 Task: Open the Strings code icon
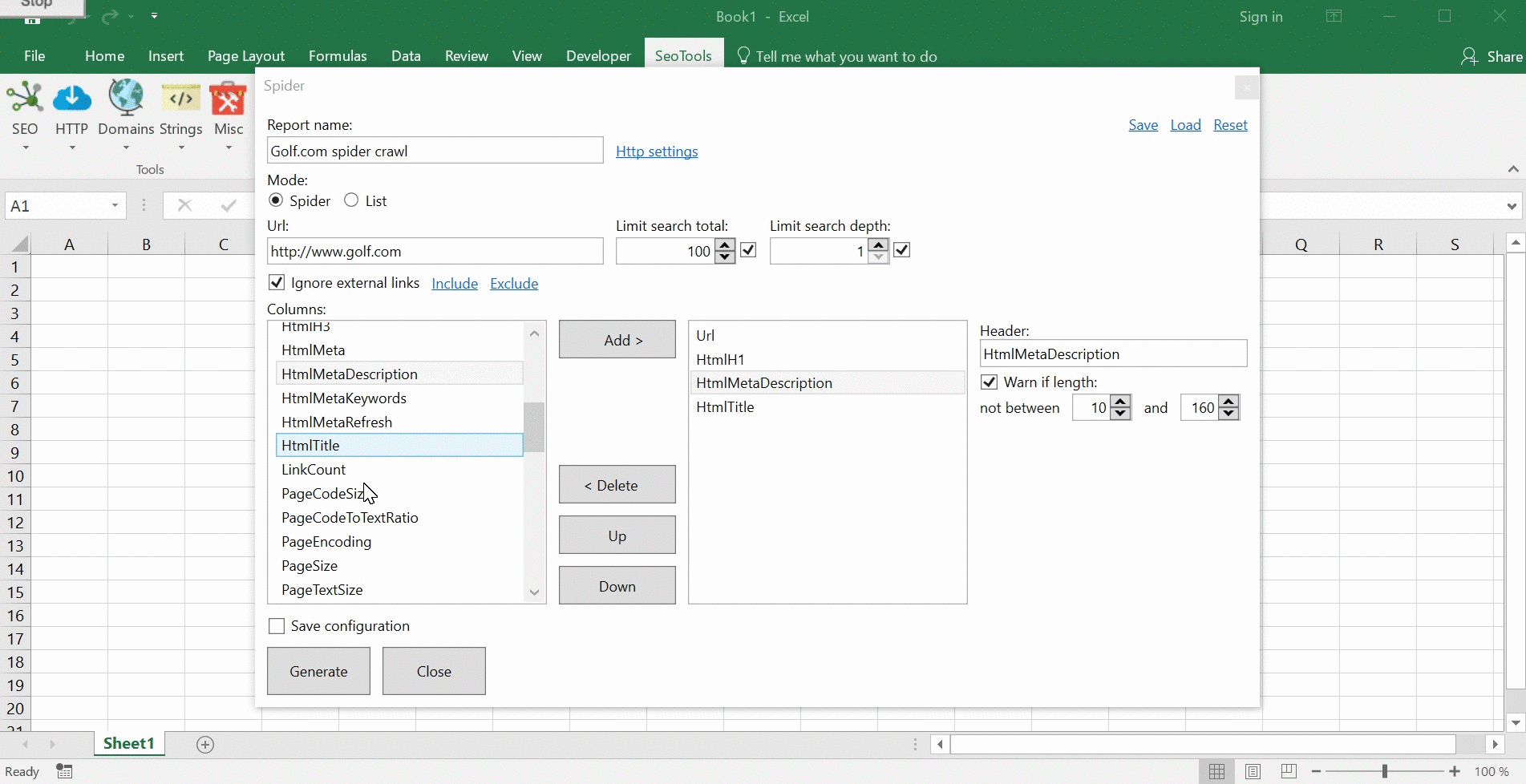(x=181, y=99)
